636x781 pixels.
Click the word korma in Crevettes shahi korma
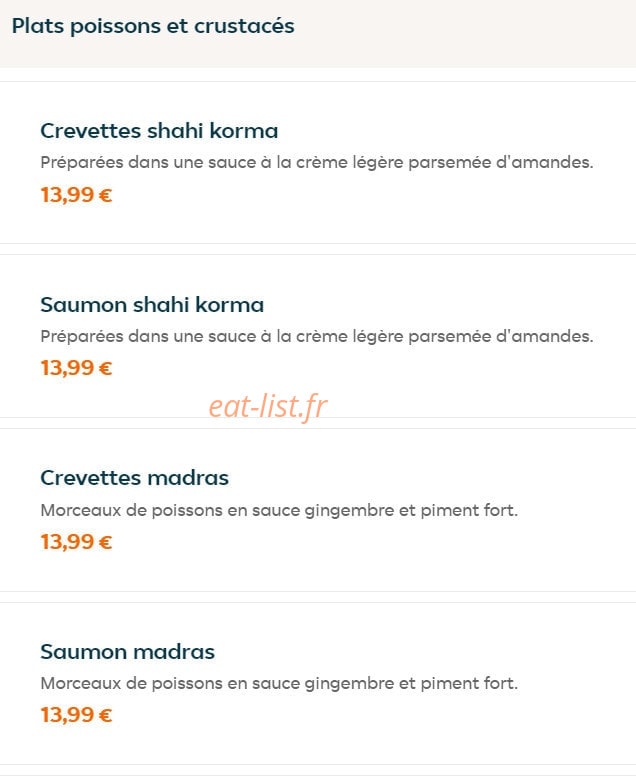tap(244, 131)
